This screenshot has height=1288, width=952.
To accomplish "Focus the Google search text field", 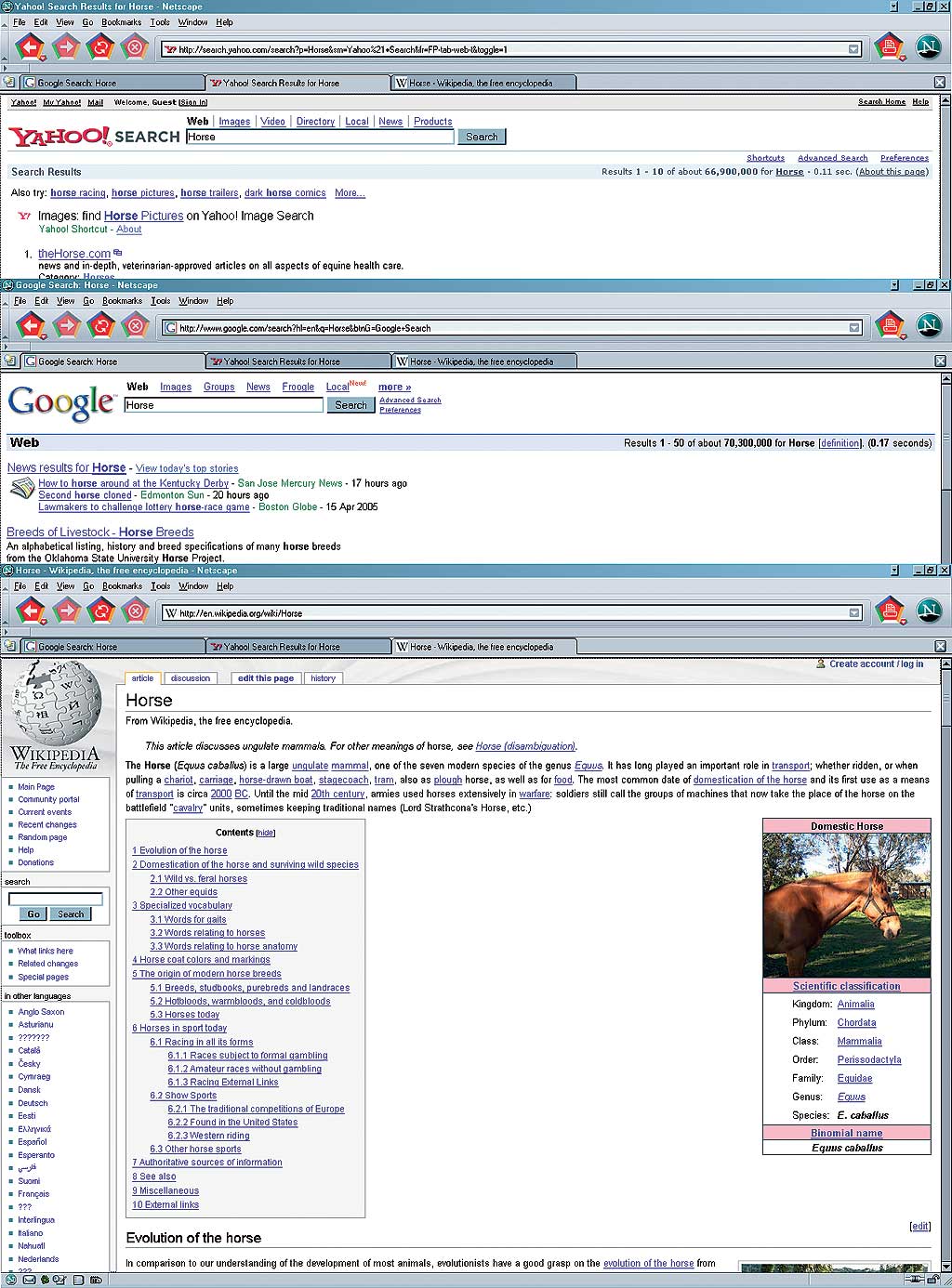I will pos(223,405).
